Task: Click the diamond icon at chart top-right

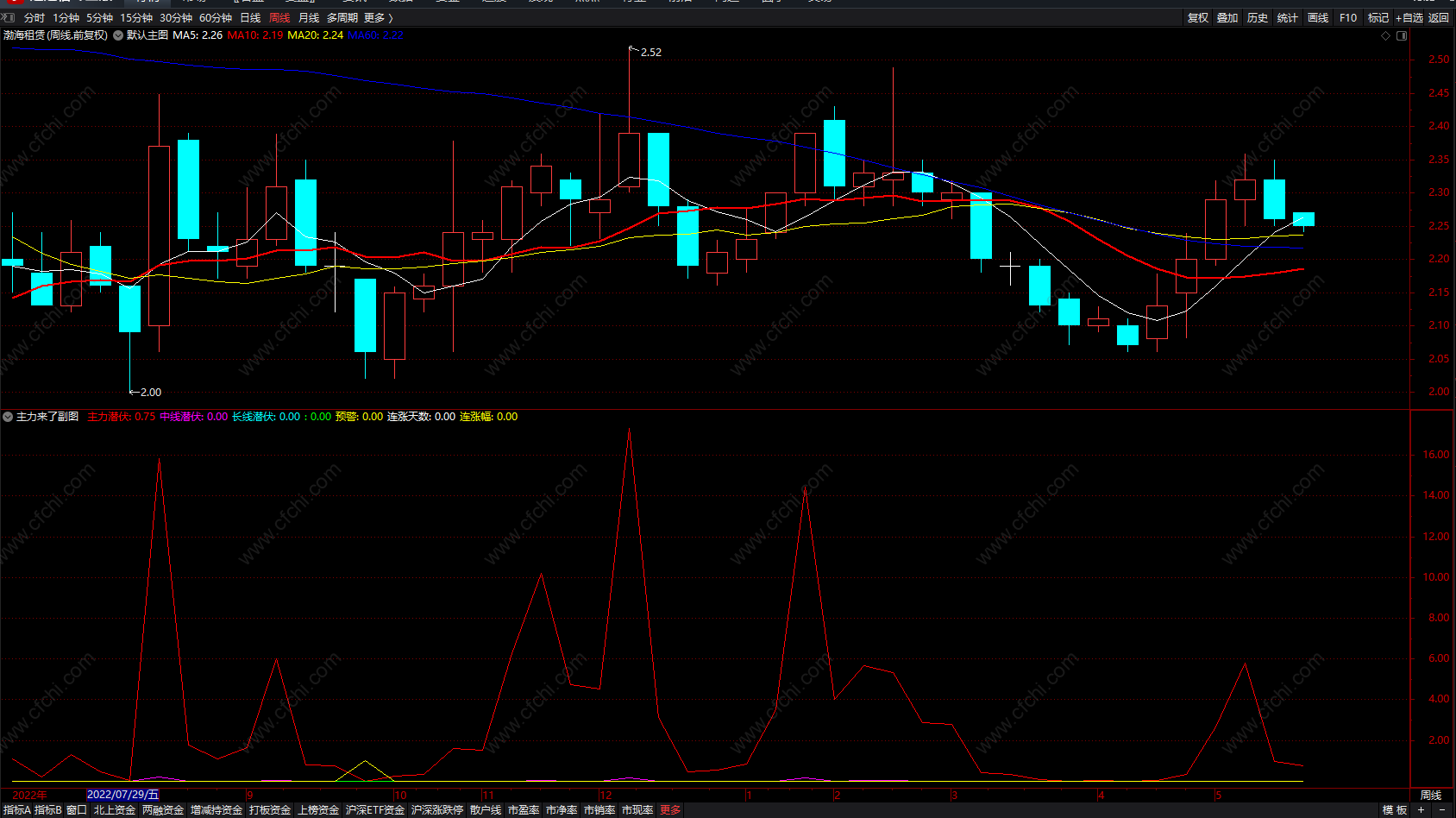Action: click(1386, 35)
